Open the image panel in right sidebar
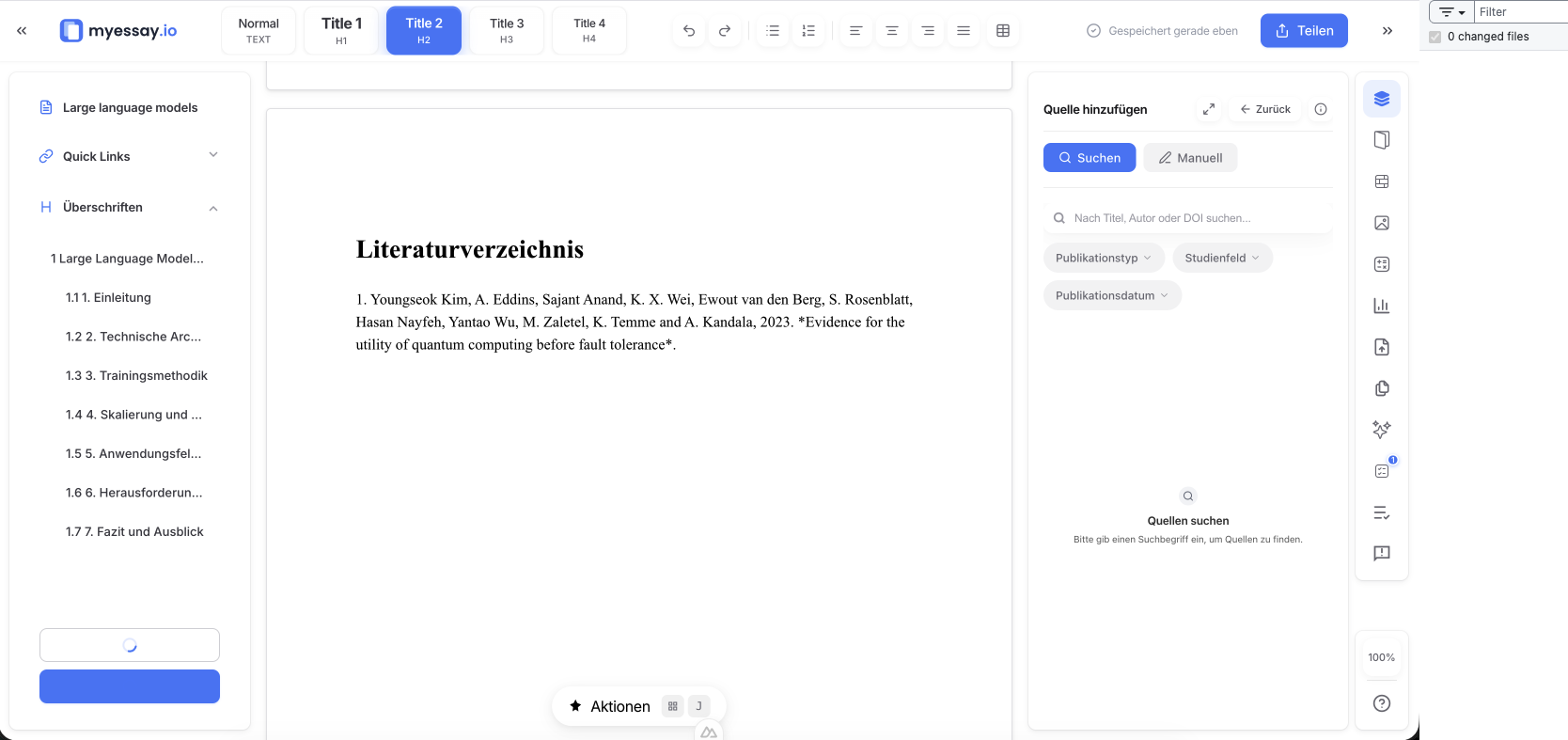Screen dimensions: 1568x740 click(x=1381, y=223)
